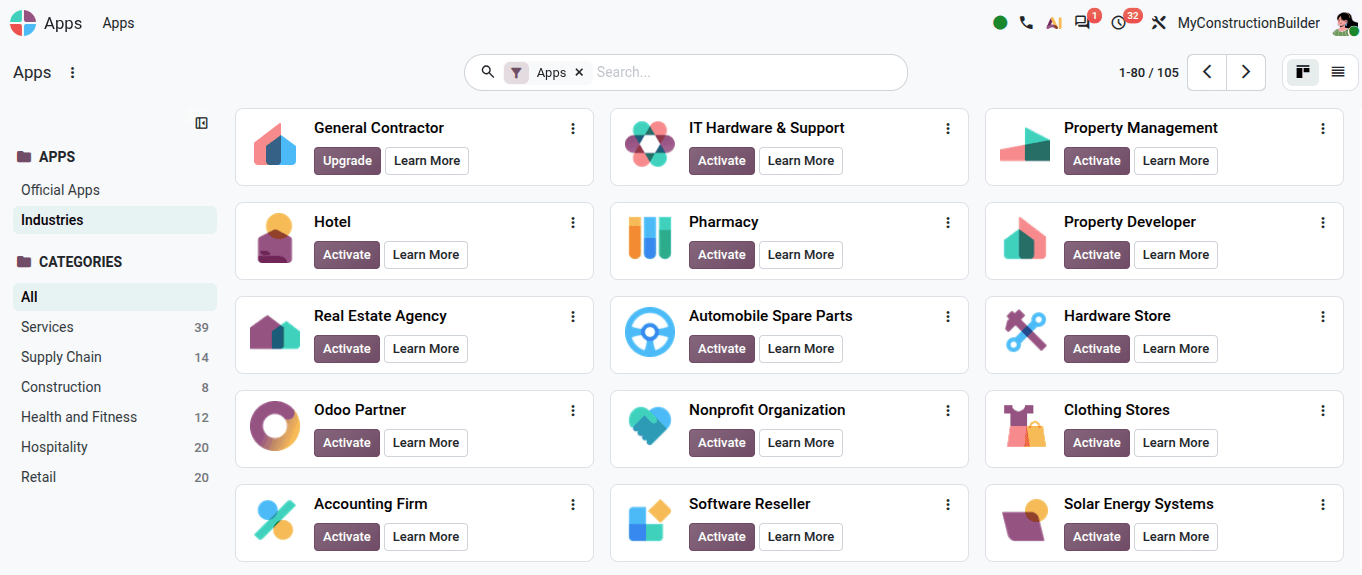The width and height of the screenshot is (1362, 575).
Task: Filter by Supply Chain category
Action: (115, 357)
